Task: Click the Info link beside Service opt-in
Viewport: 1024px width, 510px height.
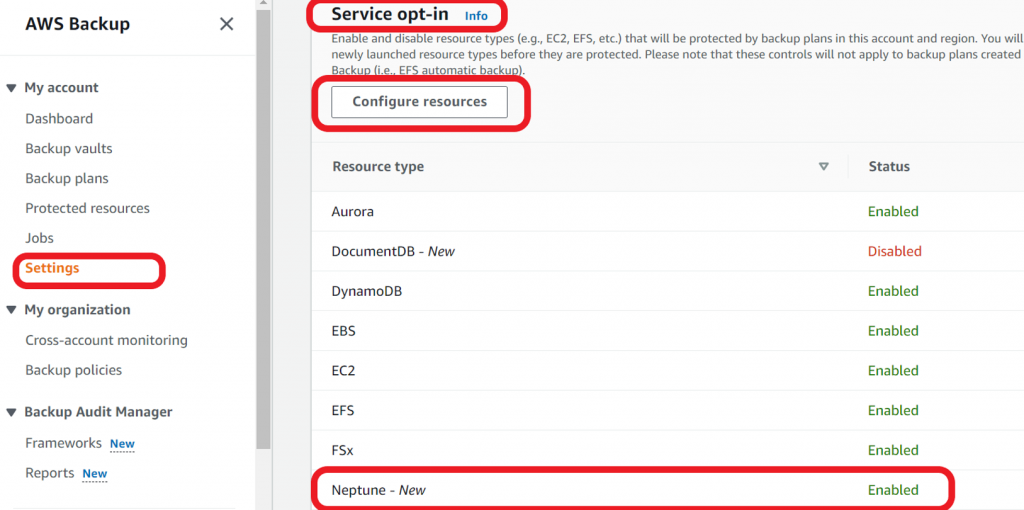Action: pos(476,16)
